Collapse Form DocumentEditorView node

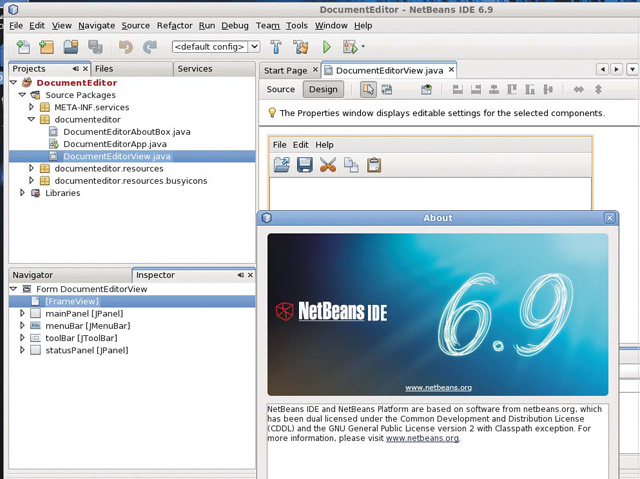pos(13,289)
